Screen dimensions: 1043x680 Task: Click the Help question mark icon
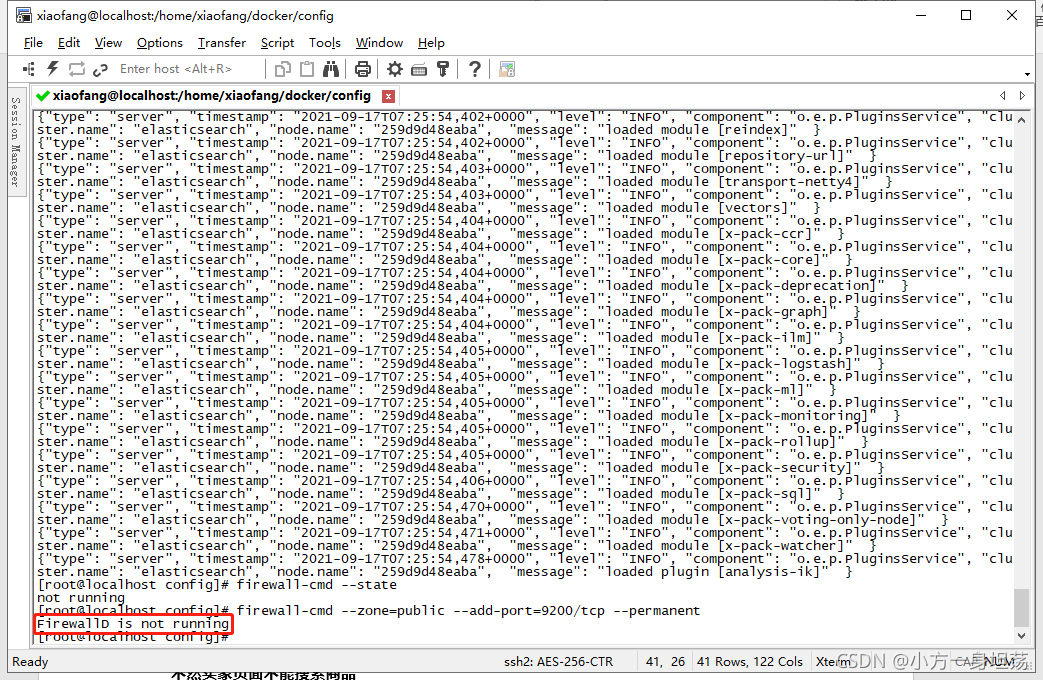coord(474,69)
